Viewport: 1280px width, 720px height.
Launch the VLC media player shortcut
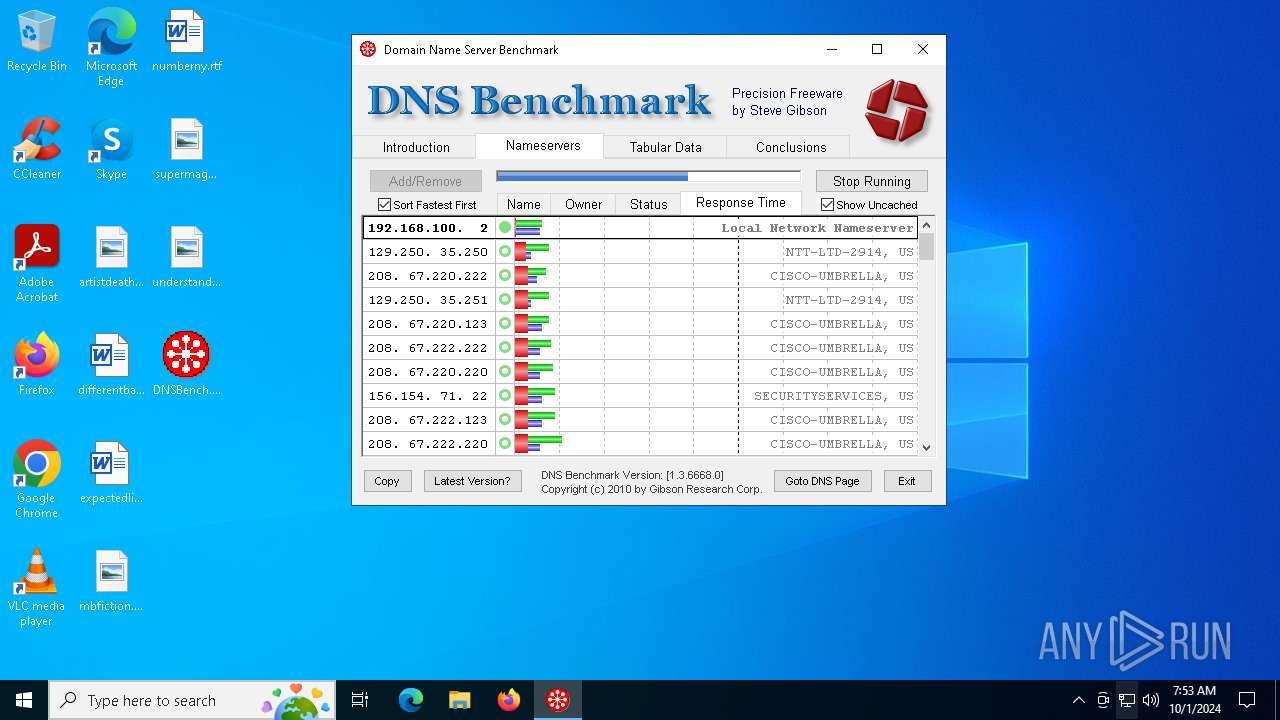coord(37,588)
